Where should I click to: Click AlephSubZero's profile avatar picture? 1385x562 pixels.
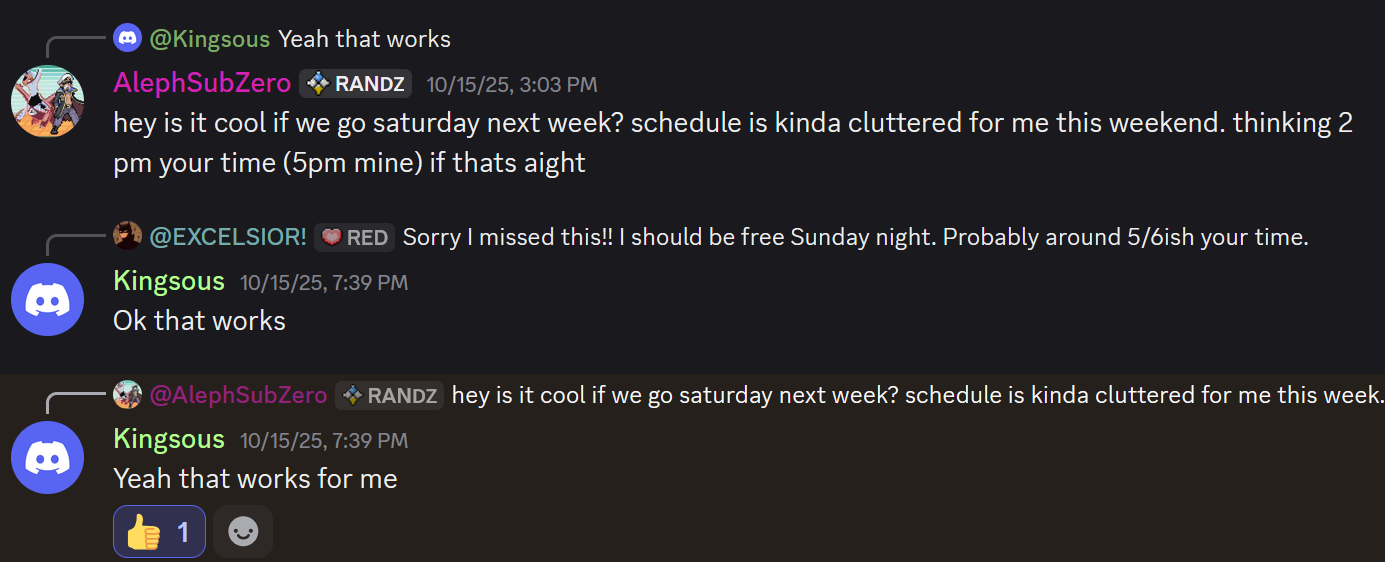click(47, 101)
